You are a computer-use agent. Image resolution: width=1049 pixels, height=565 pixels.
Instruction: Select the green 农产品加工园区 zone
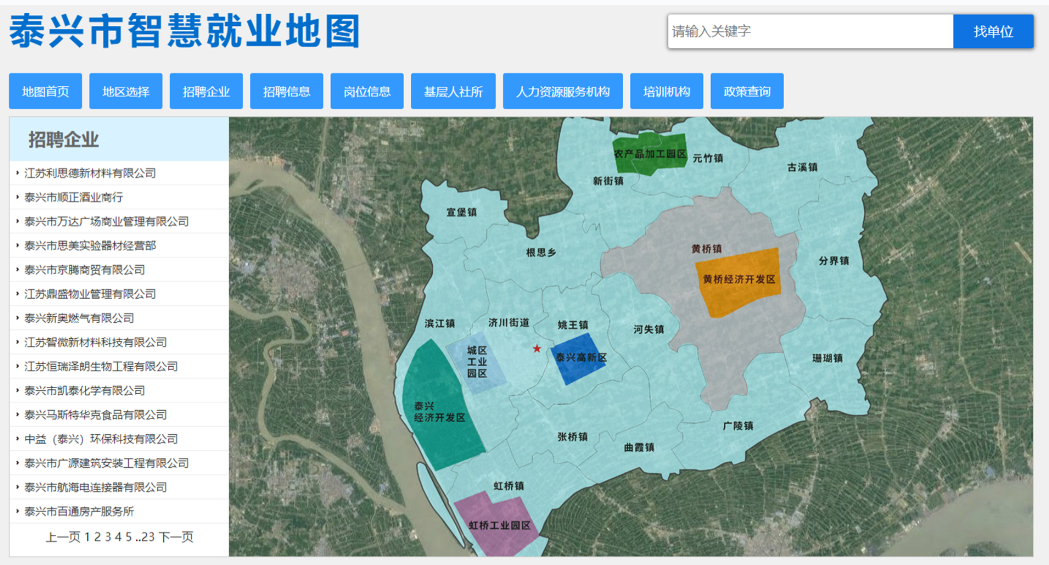(x=650, y=153)
